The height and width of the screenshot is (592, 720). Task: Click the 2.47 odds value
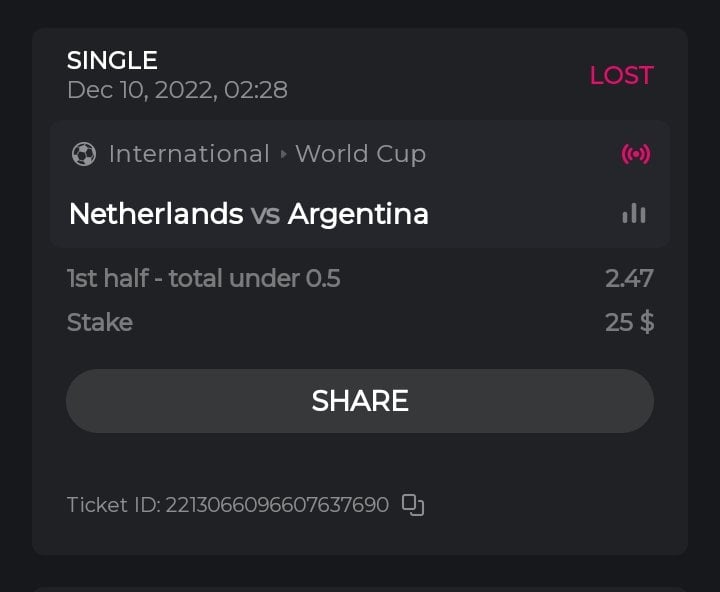(629, 278)
